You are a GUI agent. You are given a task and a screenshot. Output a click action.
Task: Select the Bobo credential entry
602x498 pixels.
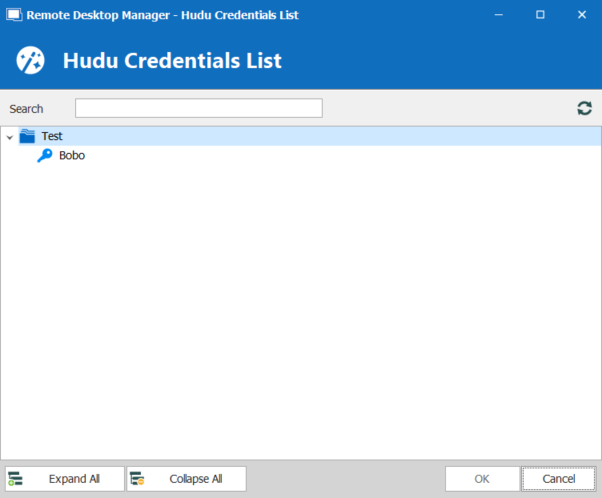(x=71, y=156)
